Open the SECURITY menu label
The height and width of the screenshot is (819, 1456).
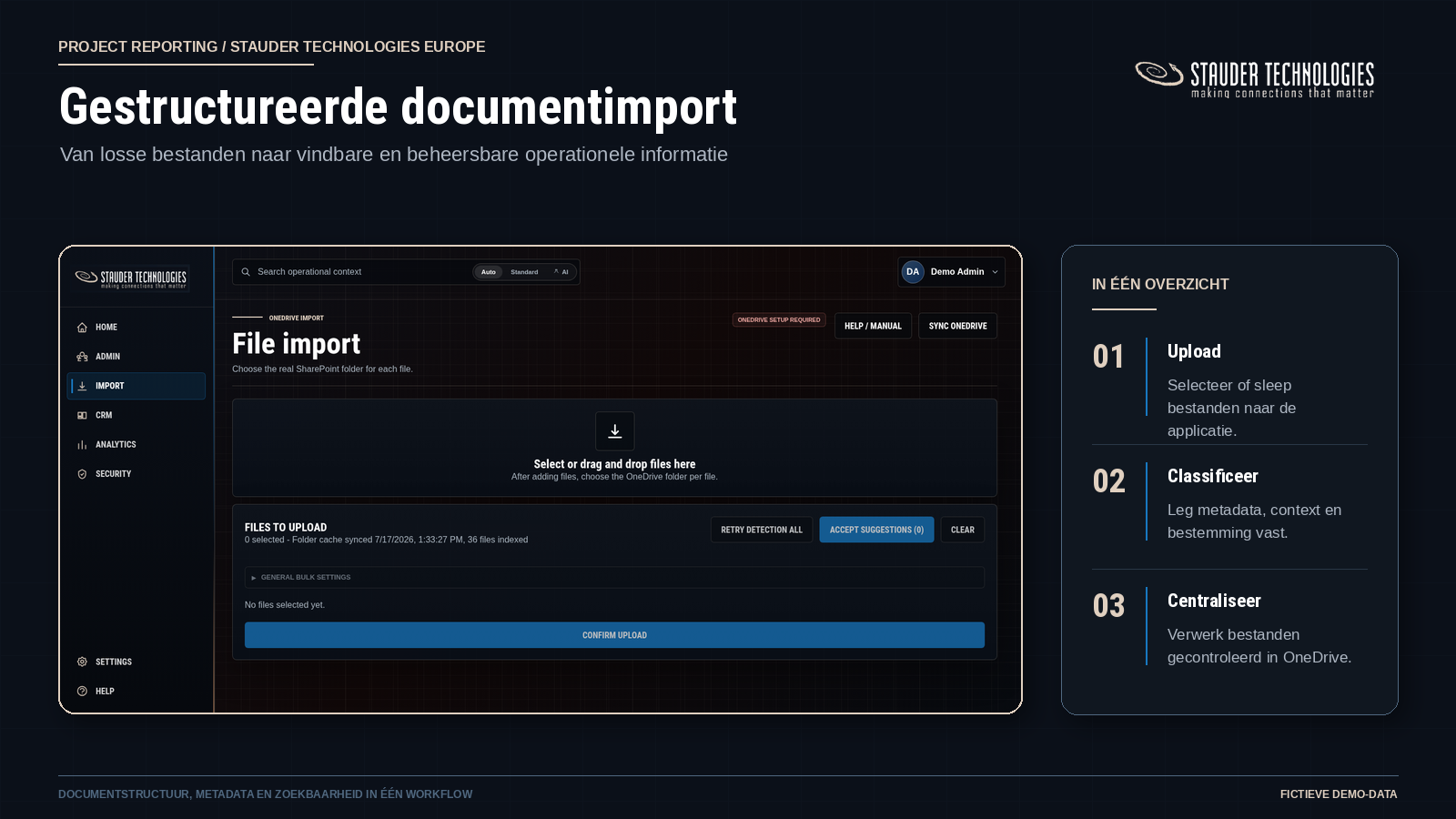(x=114, y=474)
